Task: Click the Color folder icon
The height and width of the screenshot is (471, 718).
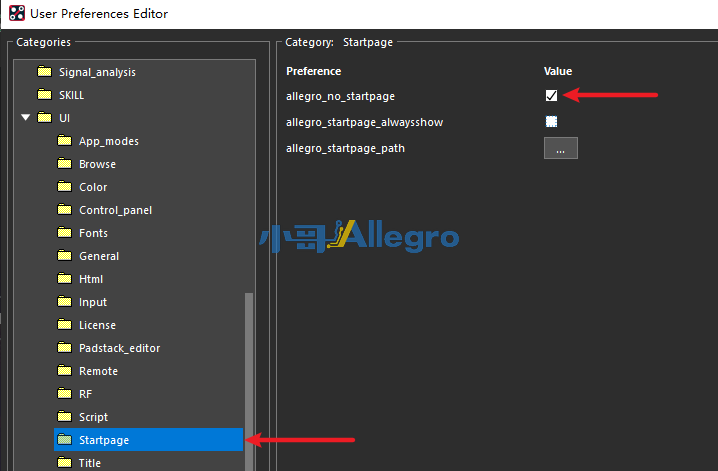Action: (65, 186)
